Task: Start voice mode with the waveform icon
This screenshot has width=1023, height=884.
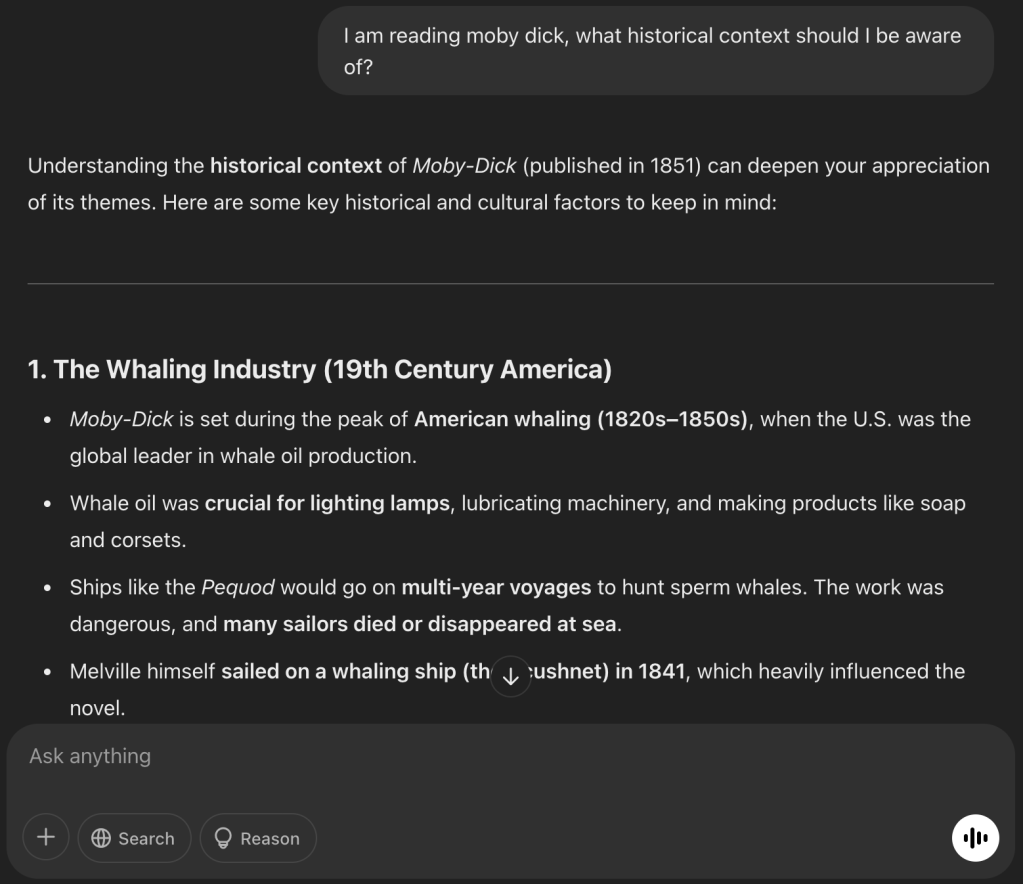Action: pyautogui.click(x=975, y=837)
